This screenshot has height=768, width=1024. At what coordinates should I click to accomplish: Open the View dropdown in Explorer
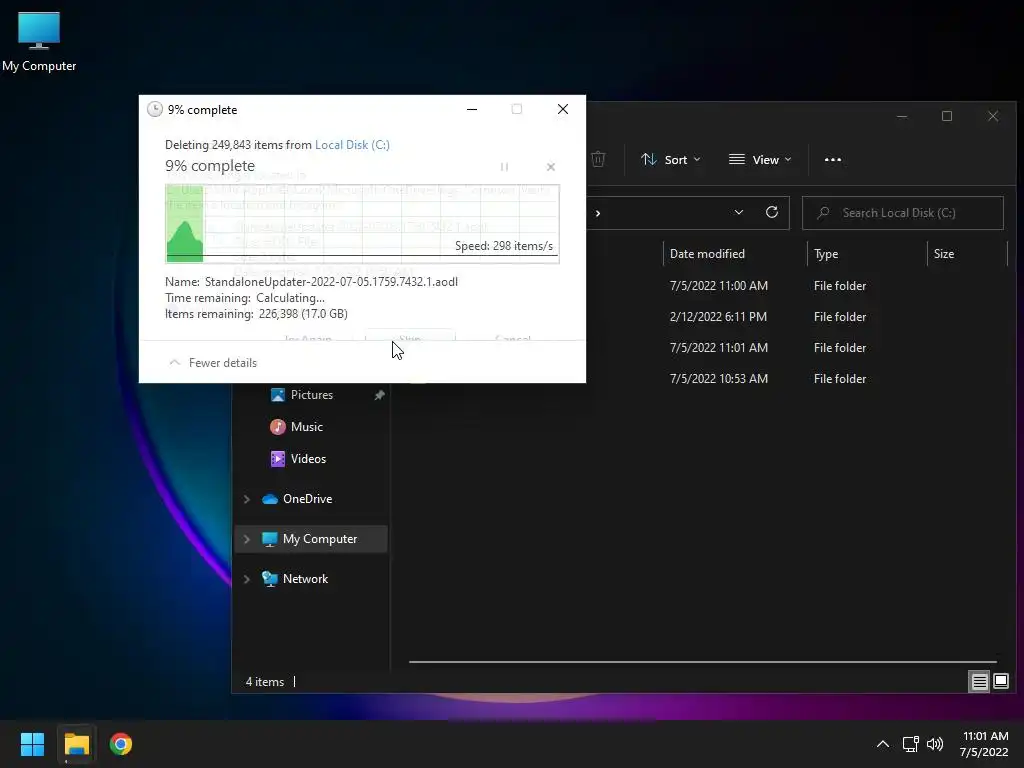pyautogui.click(x=760, y=159)
